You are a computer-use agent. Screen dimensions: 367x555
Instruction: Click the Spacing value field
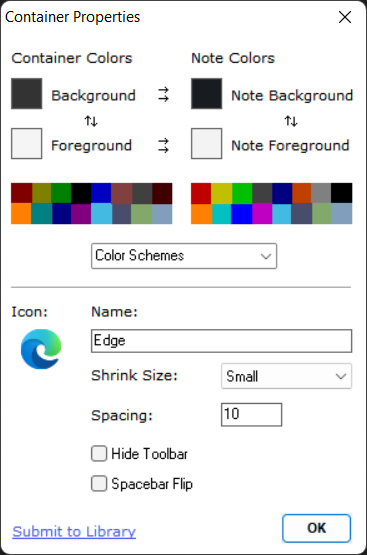(x=251, y=414)
